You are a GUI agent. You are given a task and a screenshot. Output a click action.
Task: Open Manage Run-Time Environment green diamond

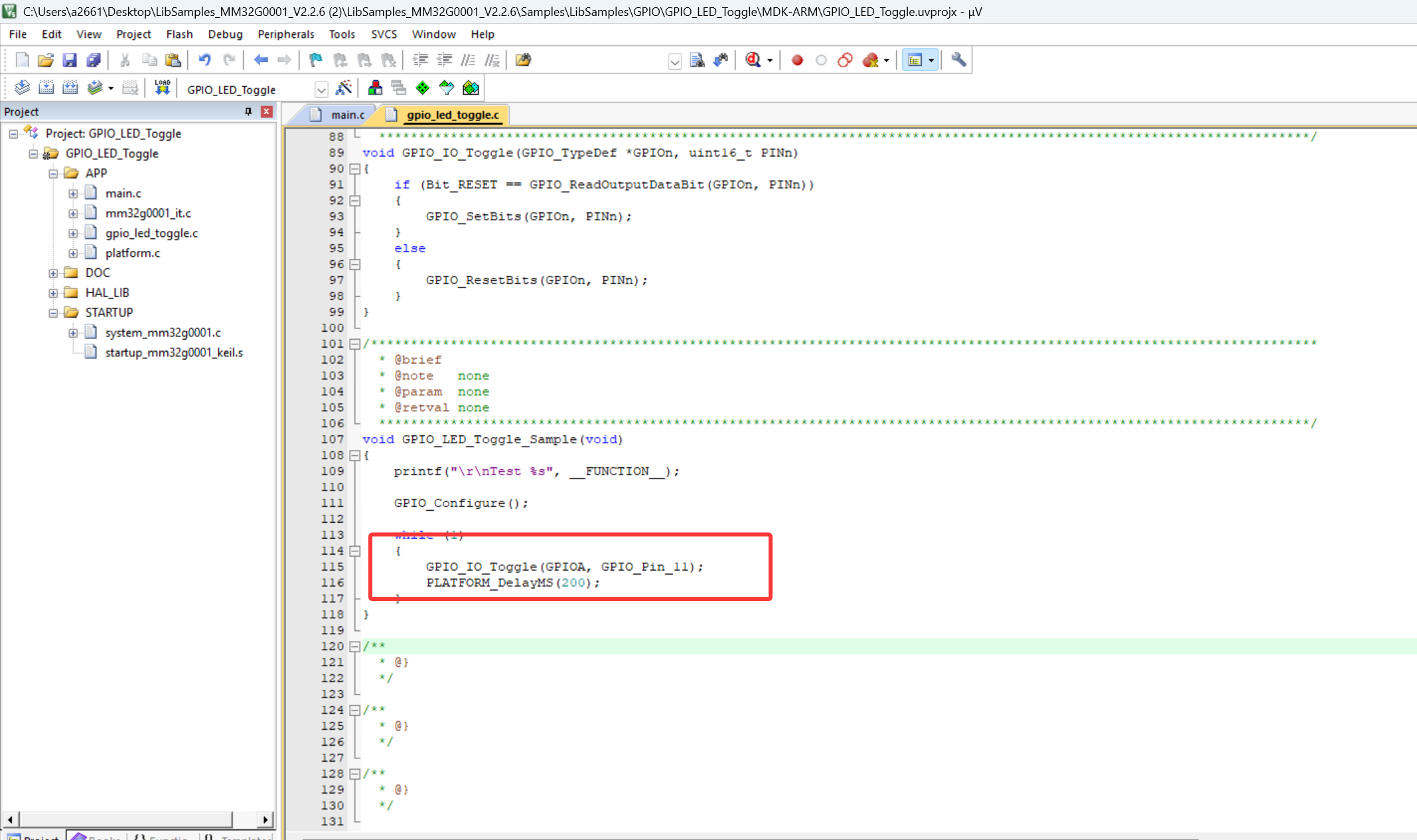point(422,88)
